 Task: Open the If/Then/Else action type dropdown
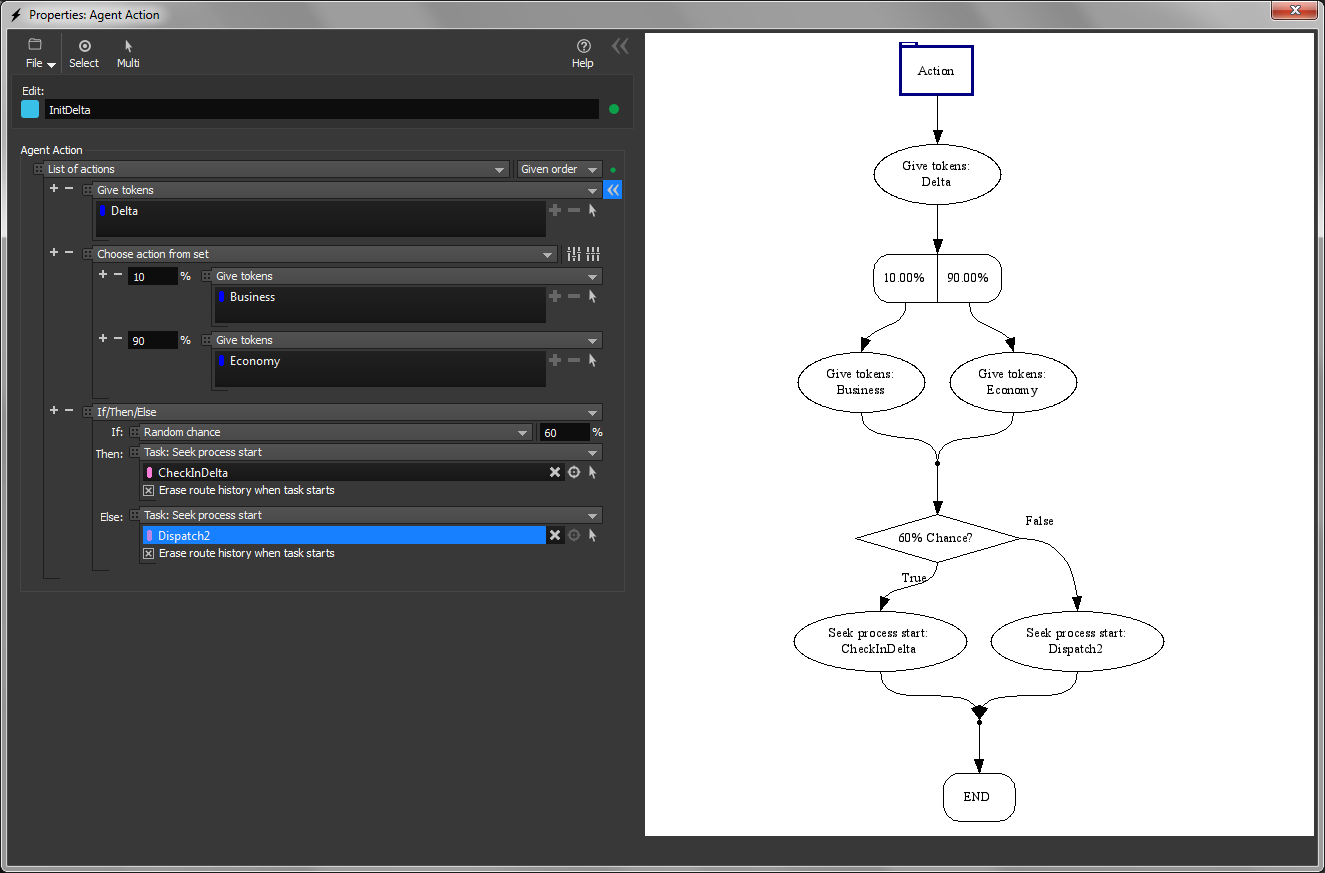click(x=347, y=412)
